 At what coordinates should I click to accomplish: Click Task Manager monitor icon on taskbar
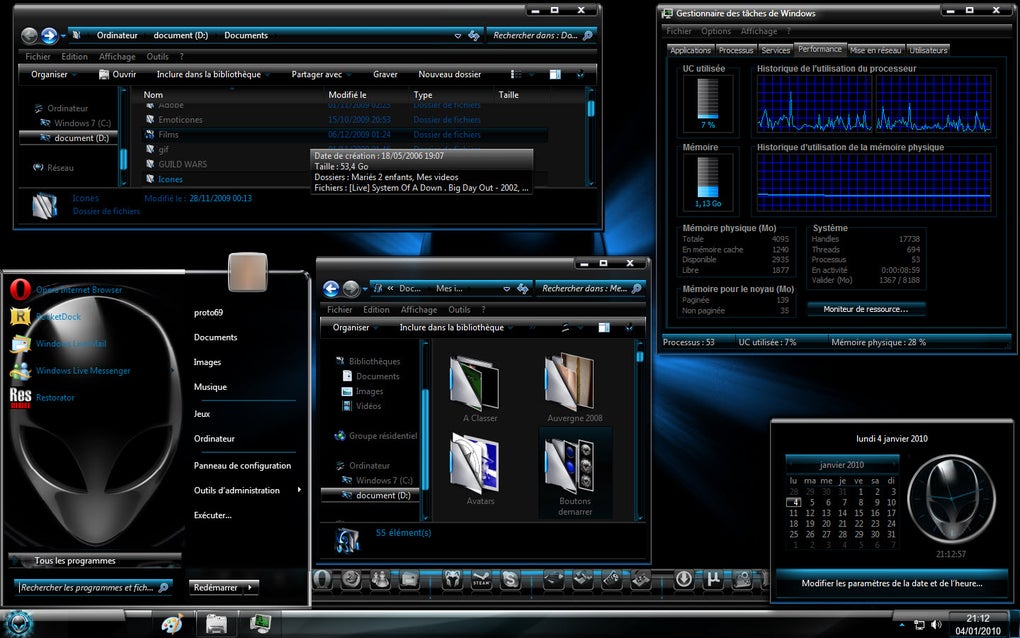click(x=260, y=624)
